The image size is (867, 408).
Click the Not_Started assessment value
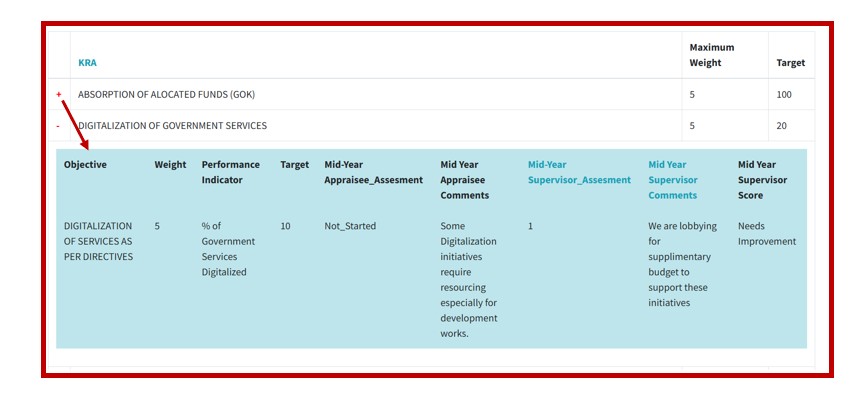click(x=350, y=226)
